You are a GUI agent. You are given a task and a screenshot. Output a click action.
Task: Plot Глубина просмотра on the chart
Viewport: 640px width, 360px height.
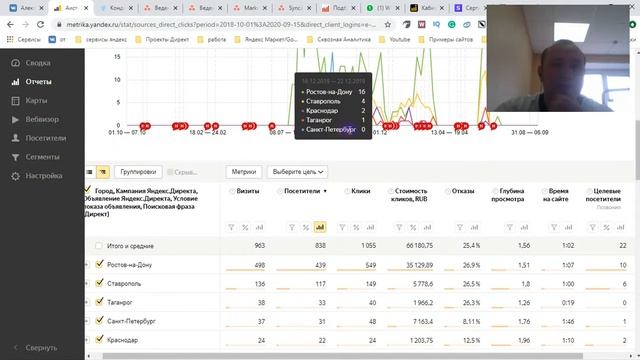click(524, 227)
